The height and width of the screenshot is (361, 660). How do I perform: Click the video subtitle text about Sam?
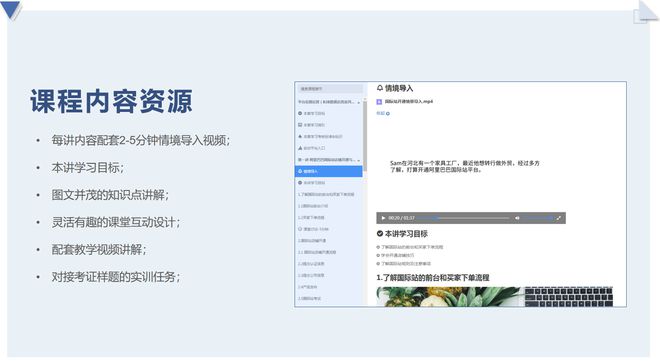pyautogui.click(x=464, y=166)
